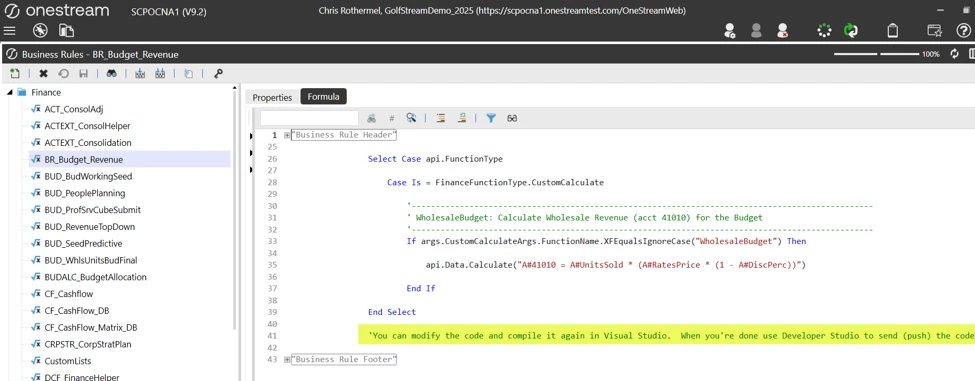Click the second compile-all icon in toolbar
The image size is (975, 381).
click(160, 73)
